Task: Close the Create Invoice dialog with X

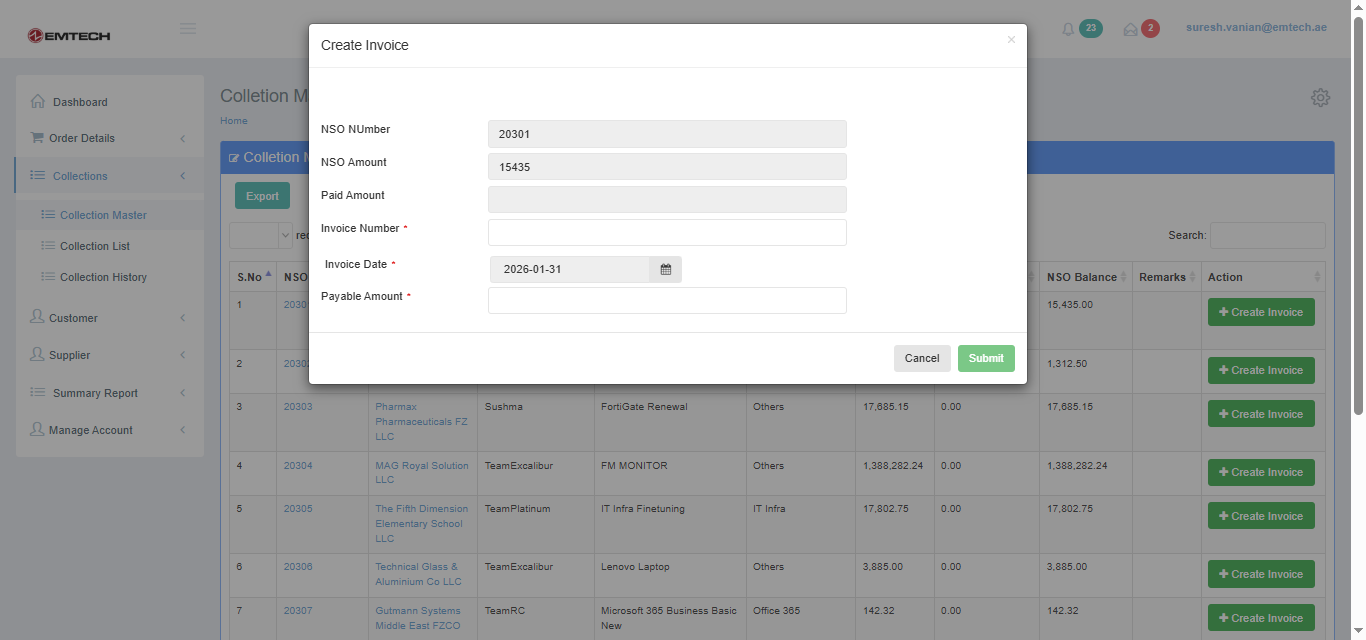Action: [1011, 40]
